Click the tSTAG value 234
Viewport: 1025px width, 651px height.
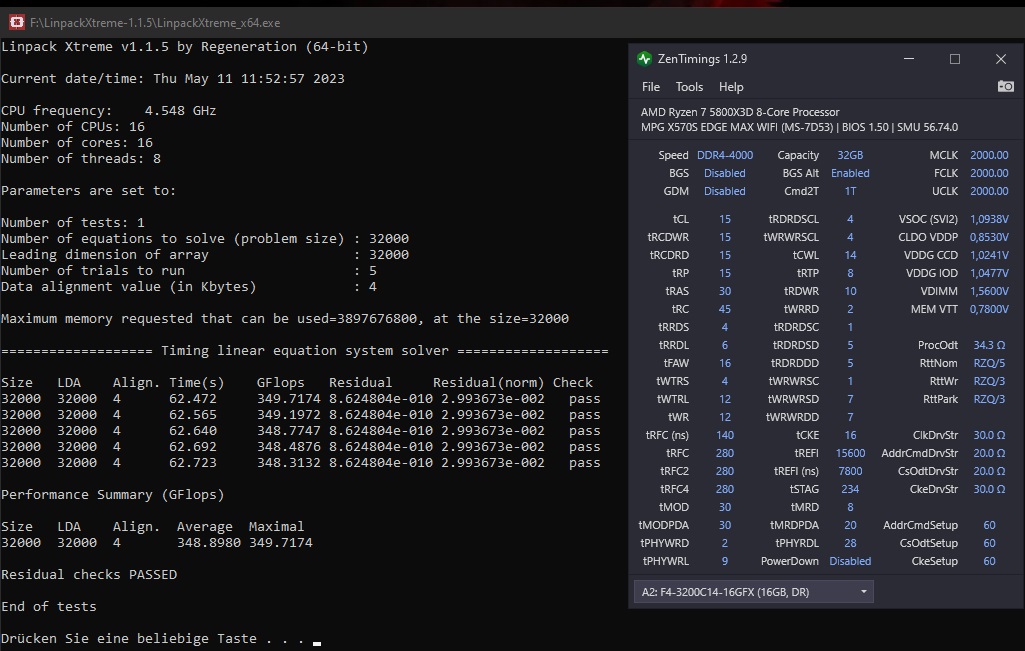[x=850, y=489]
